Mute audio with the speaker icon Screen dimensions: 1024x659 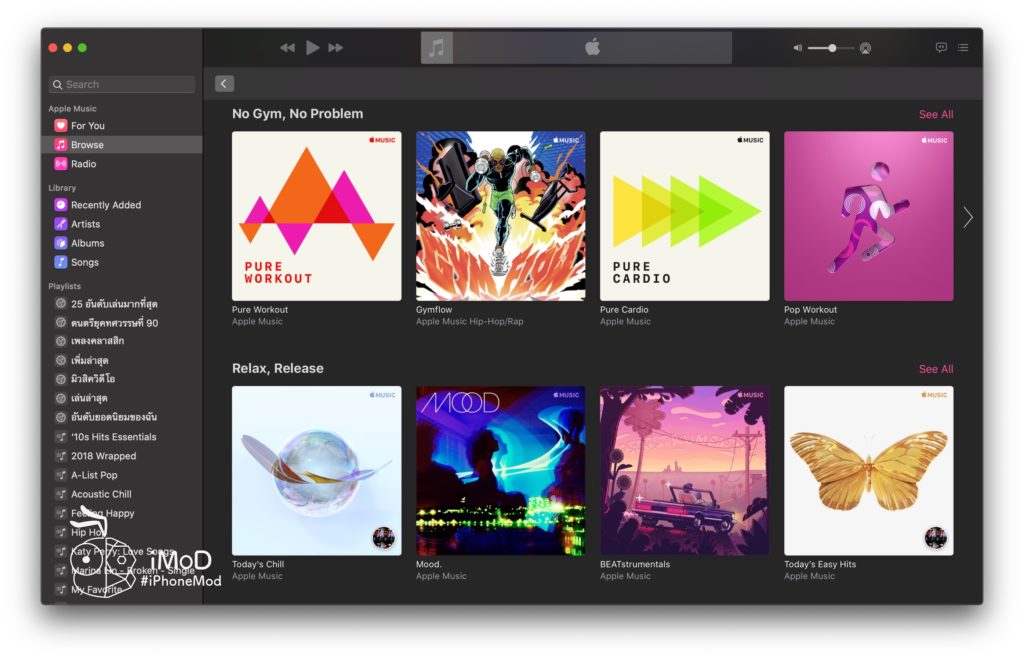(x=796, y=47)
